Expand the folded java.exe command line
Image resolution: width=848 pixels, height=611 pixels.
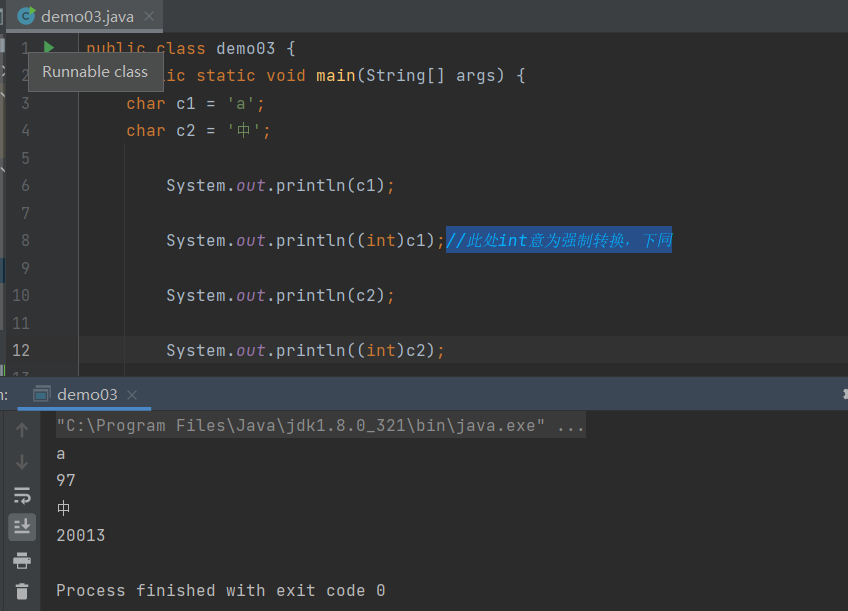pos(571,426)
